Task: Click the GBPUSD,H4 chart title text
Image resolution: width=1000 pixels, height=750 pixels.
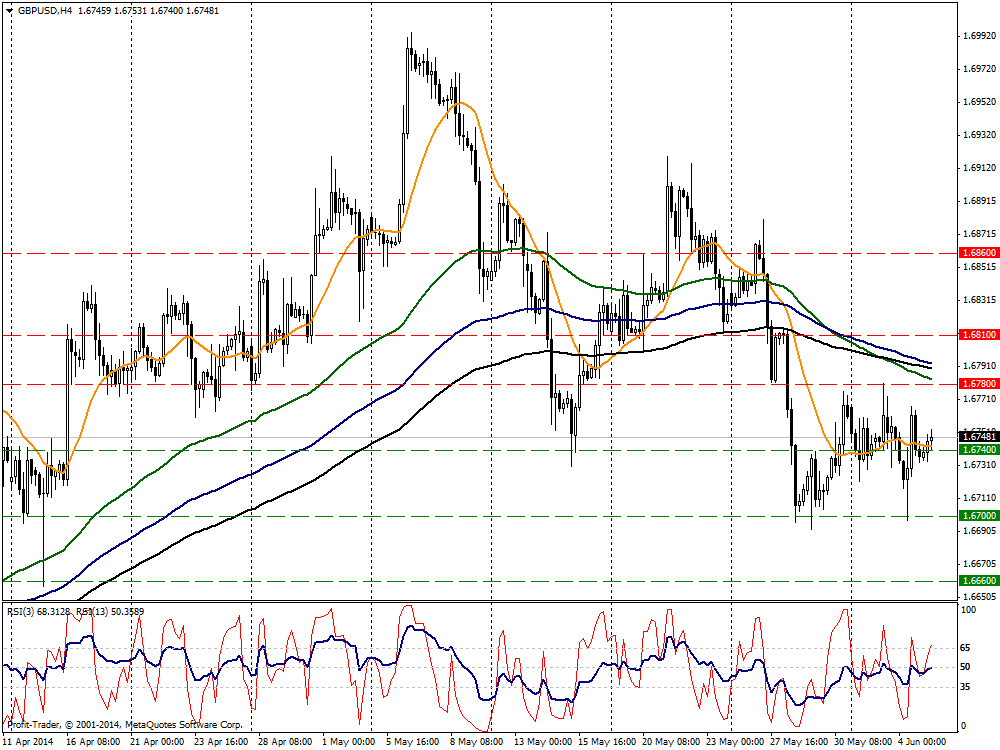Action: click(45, 10)
